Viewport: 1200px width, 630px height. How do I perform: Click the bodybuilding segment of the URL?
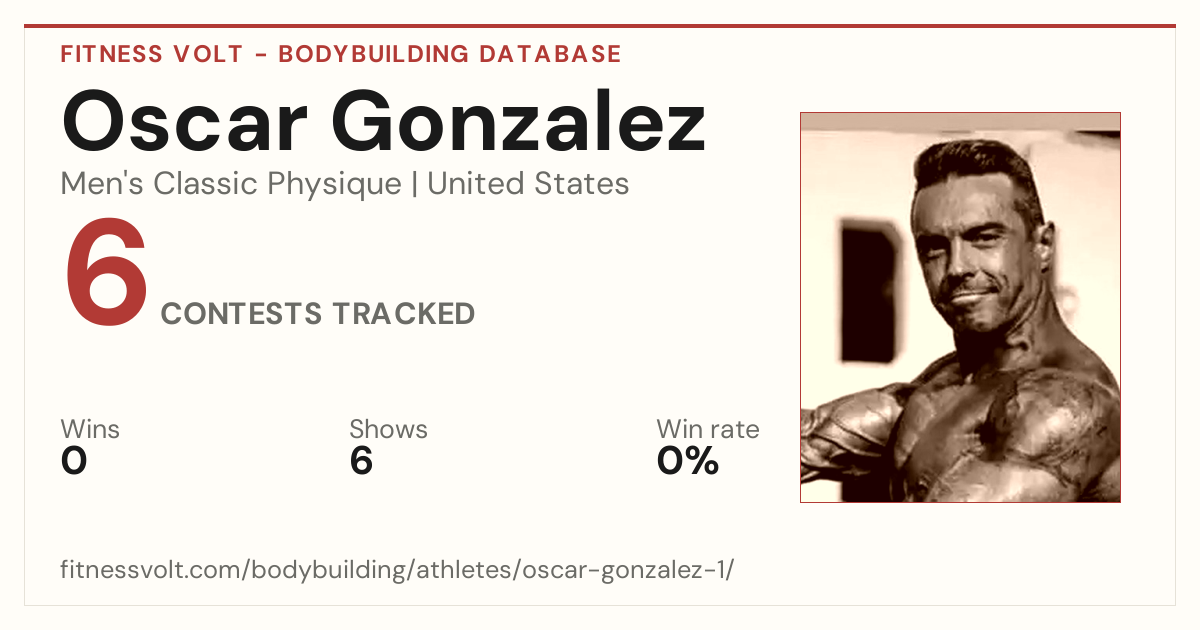click(327, 571)
